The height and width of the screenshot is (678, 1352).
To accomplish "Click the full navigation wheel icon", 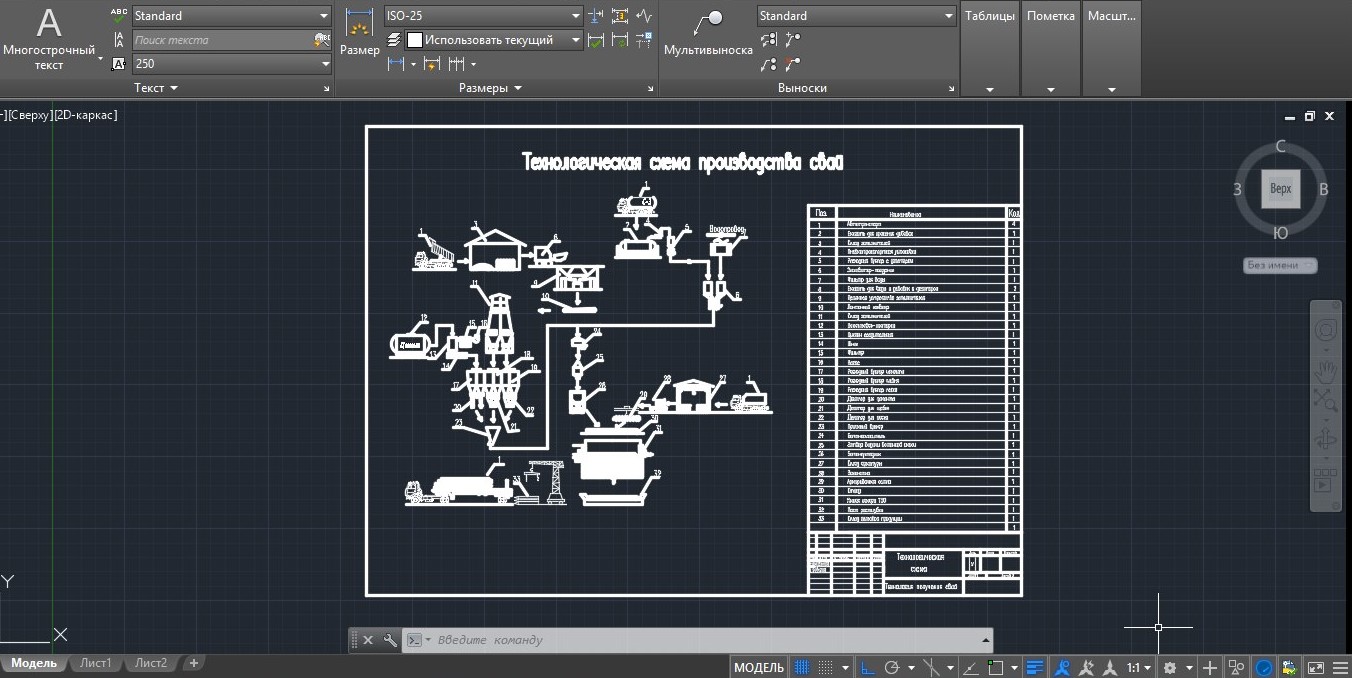I will coord(1326,329).
